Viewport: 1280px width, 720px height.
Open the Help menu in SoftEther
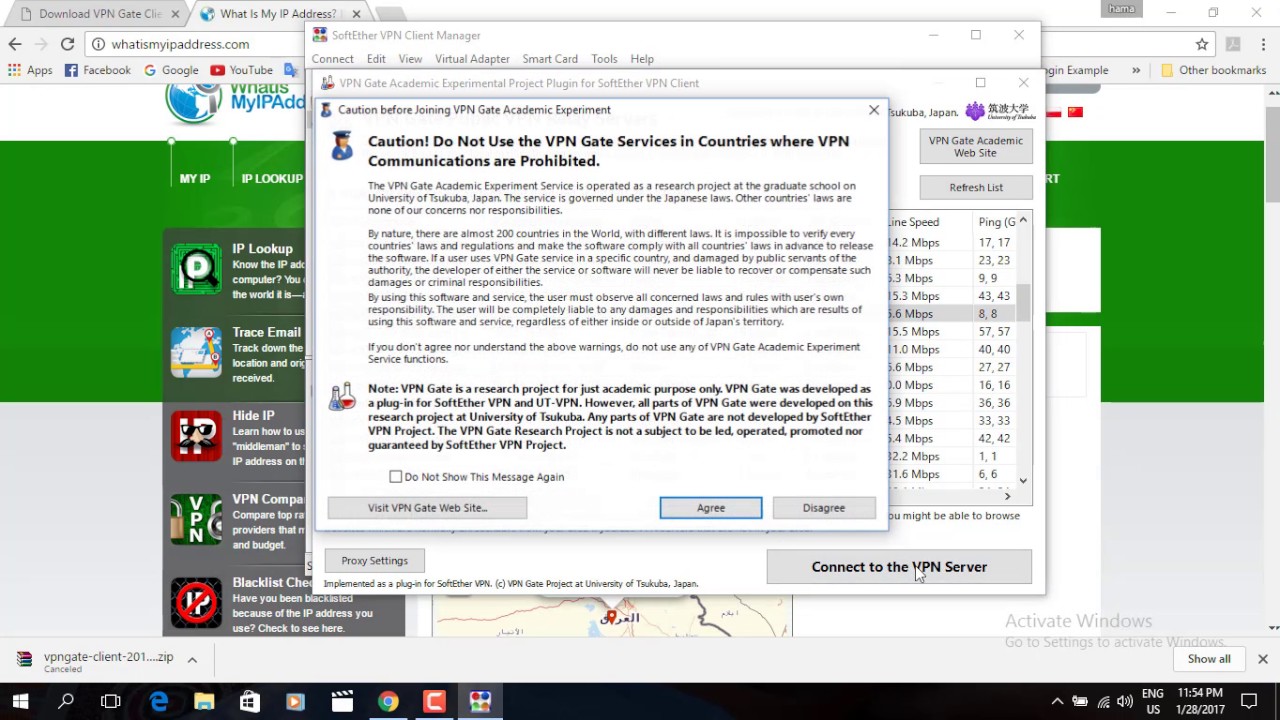642,59
